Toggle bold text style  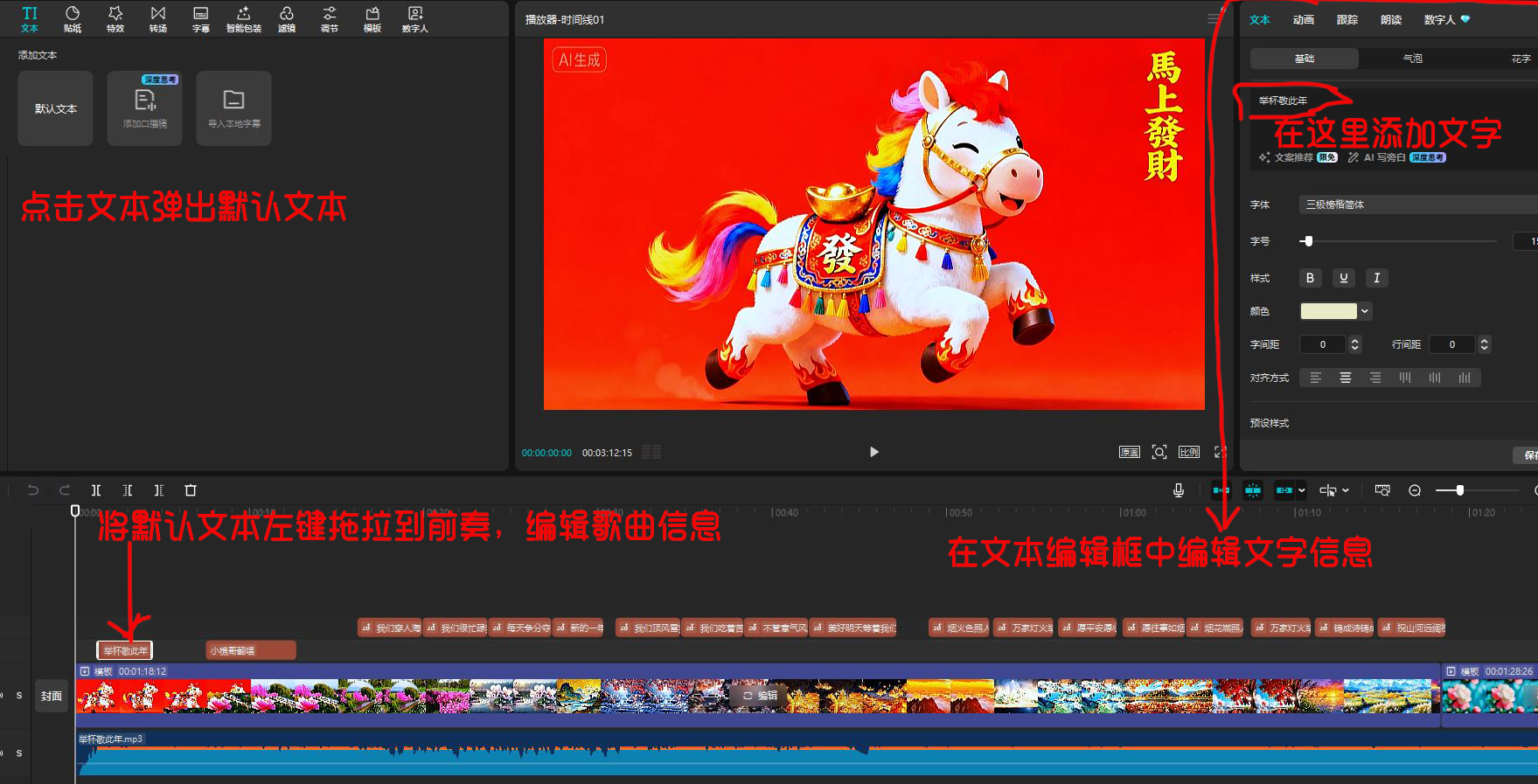1310,278
